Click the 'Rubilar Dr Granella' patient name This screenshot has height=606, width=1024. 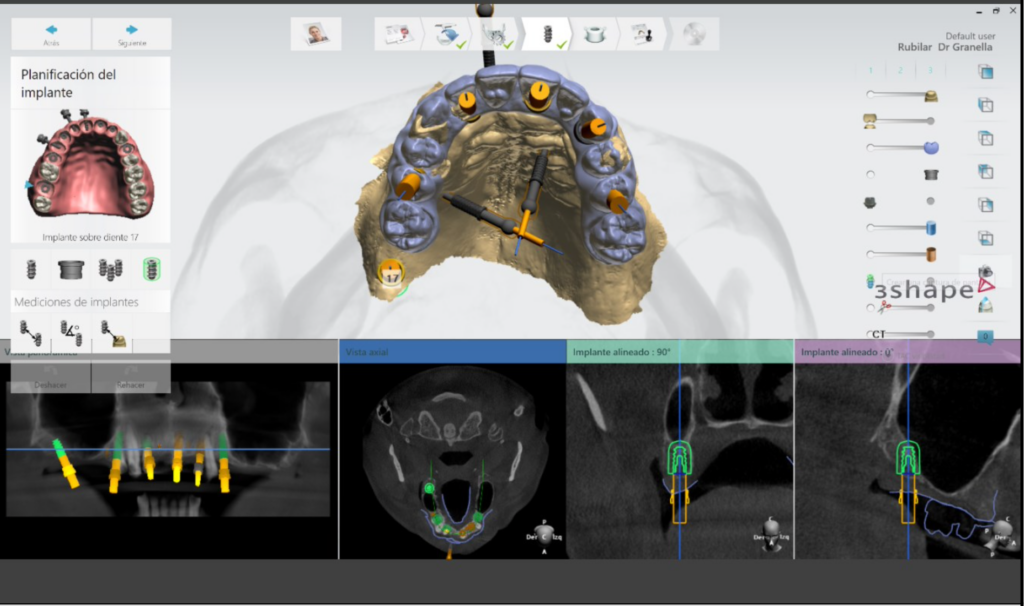[x=944, y=47]
